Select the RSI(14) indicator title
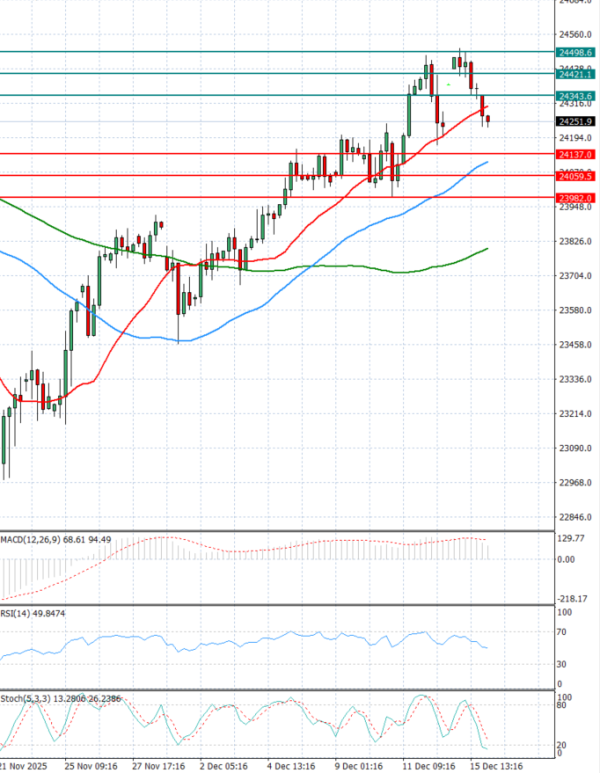This screenshot has height=773, width=600. [x=20, y=611]
